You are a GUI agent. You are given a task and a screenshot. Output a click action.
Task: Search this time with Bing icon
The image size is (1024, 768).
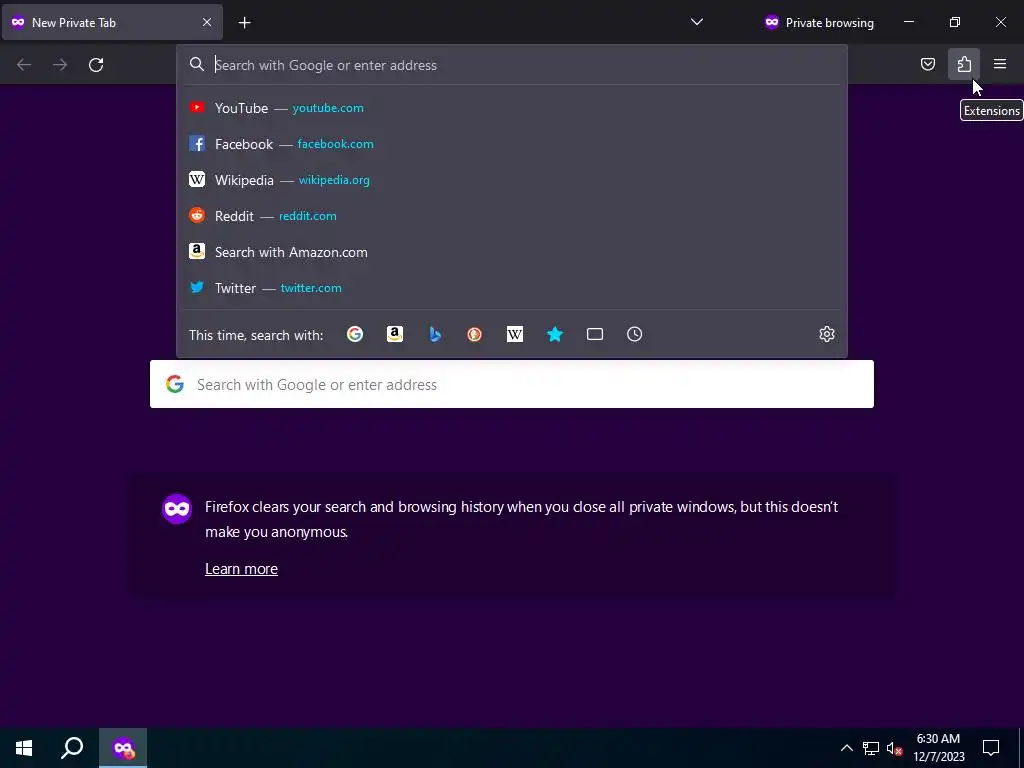435,334
